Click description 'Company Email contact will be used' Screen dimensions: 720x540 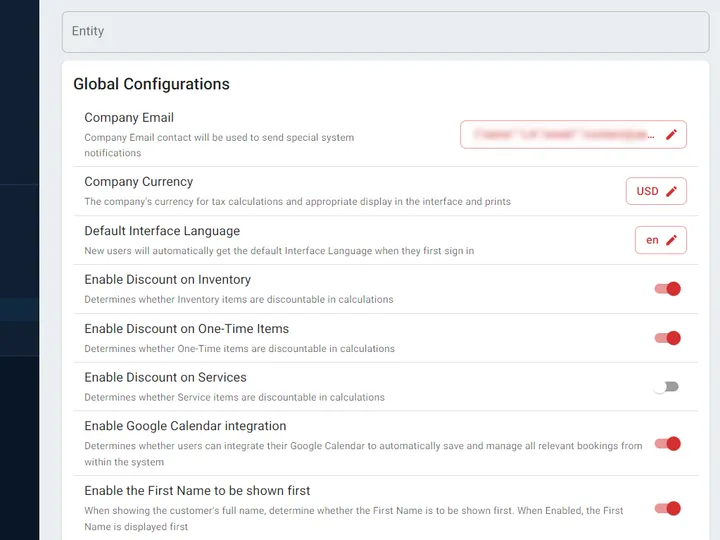click(x=219, y=145)
